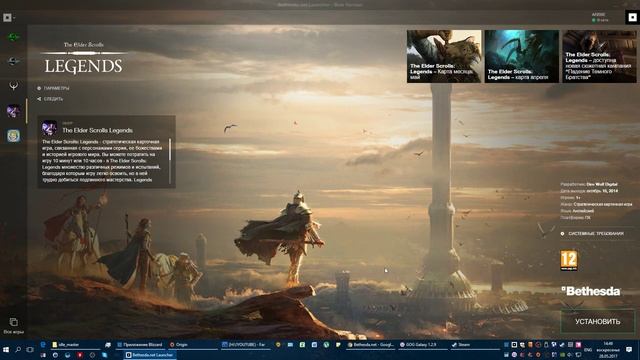Open the Legends April card news tile
This screenshot has width=640, height=360.
522,56
